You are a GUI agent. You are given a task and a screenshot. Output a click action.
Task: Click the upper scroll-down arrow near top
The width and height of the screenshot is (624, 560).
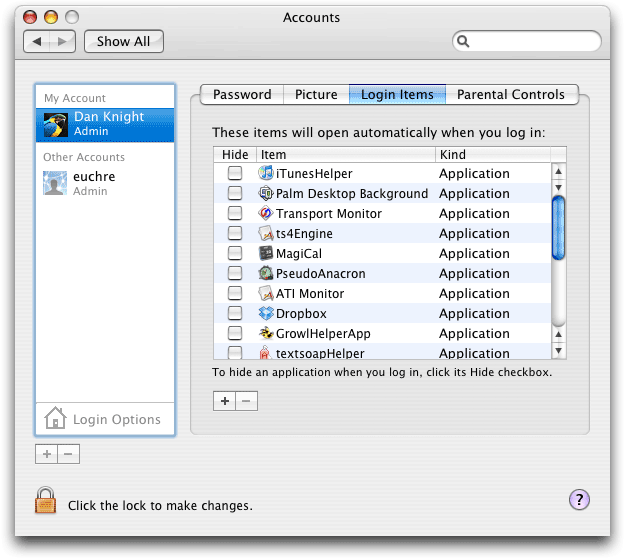[558, 187]
